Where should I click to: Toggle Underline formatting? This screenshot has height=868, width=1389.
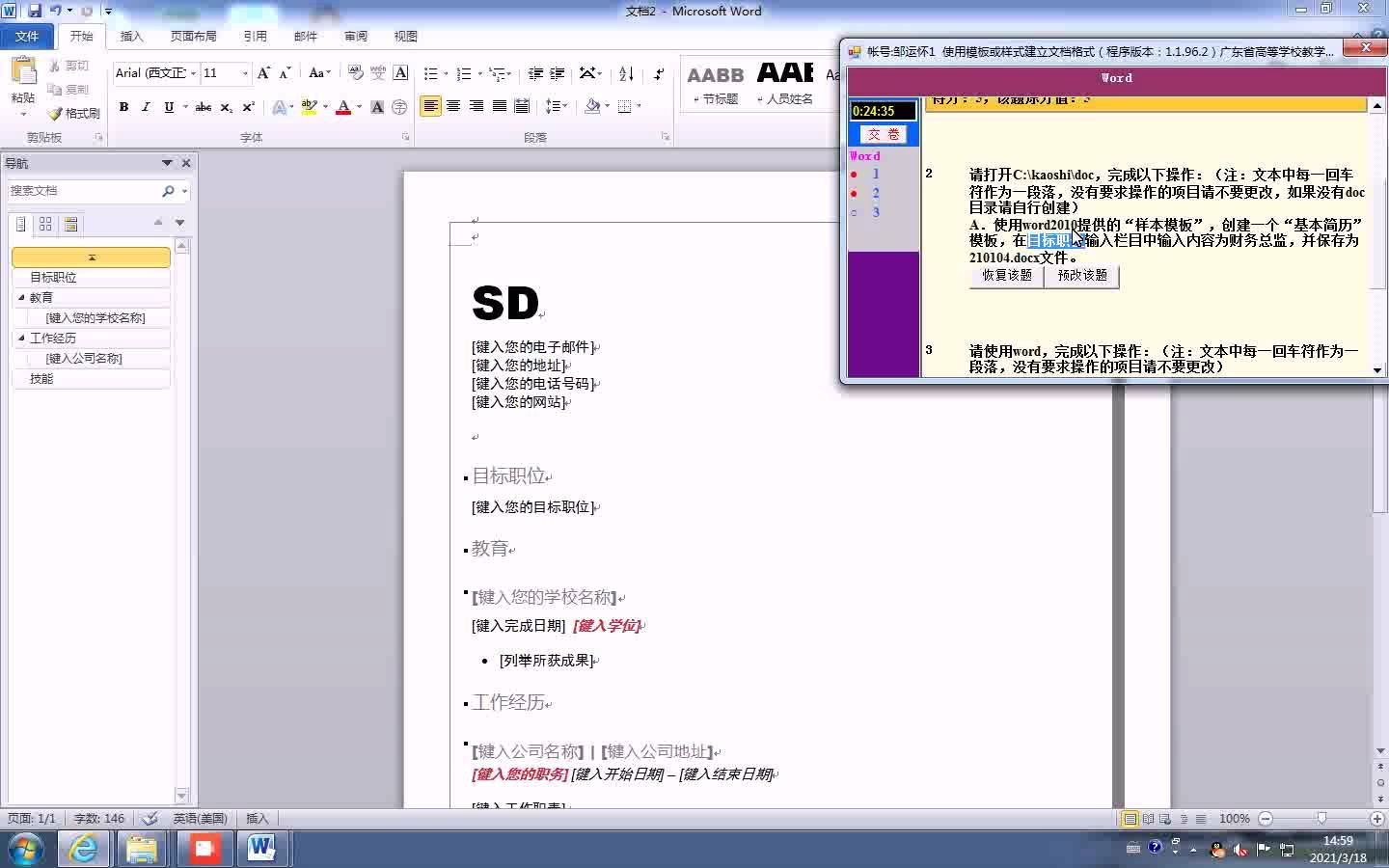click(x=169, y=107)
